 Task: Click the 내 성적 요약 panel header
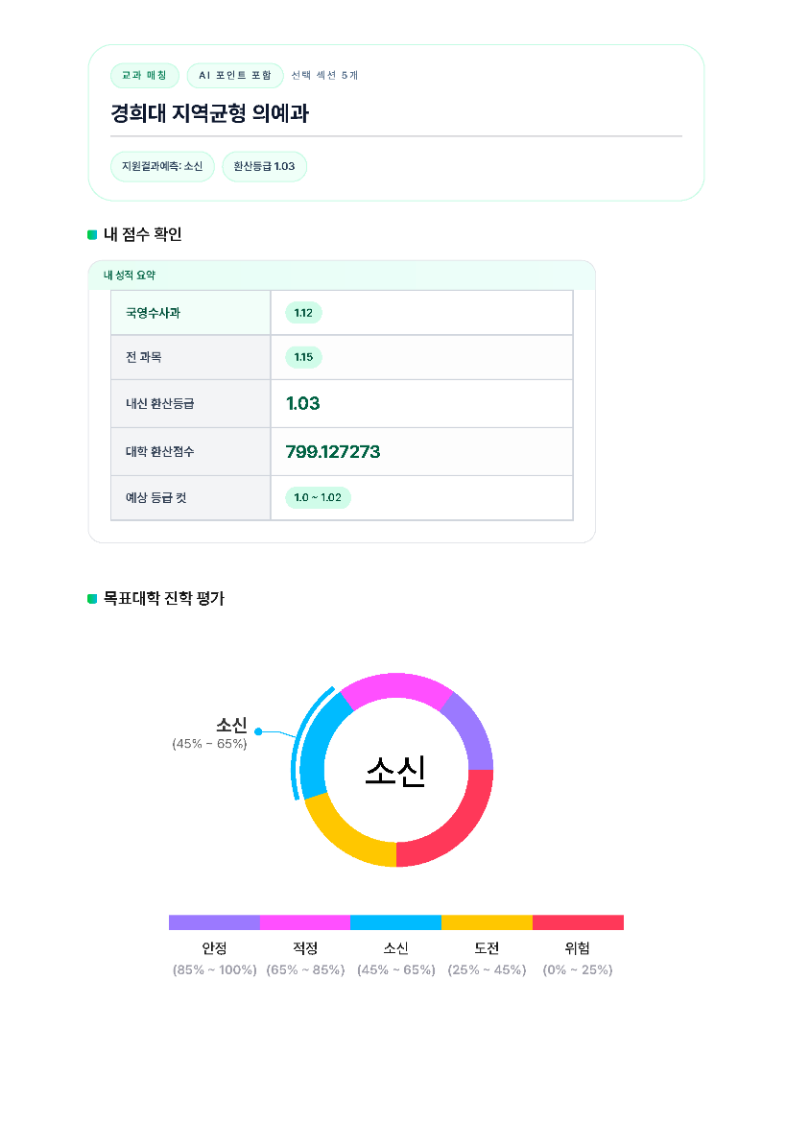(x=130, y=275)
